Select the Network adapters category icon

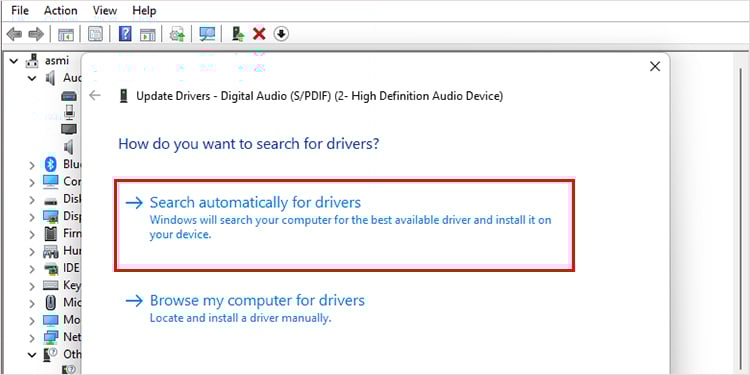(51, 337)
